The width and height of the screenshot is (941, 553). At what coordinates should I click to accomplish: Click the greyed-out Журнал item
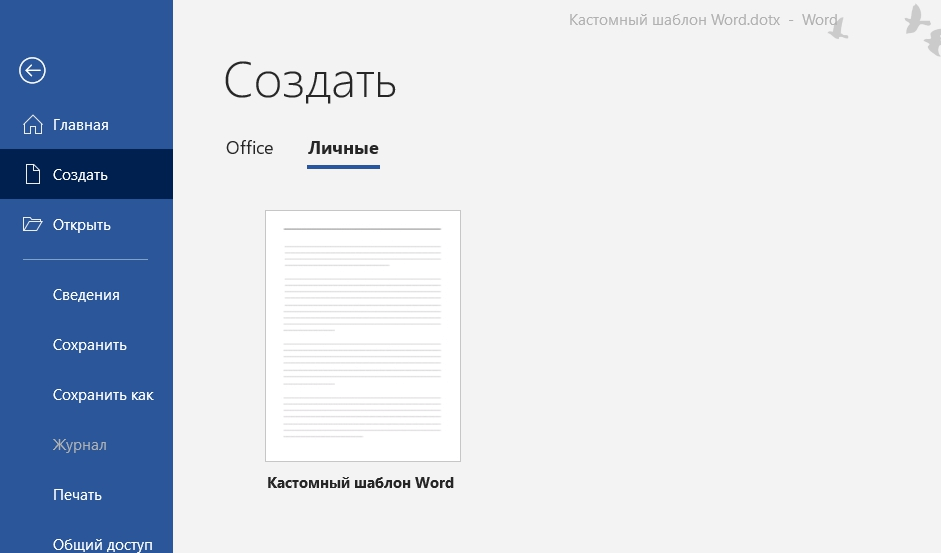tap(79, 445)
